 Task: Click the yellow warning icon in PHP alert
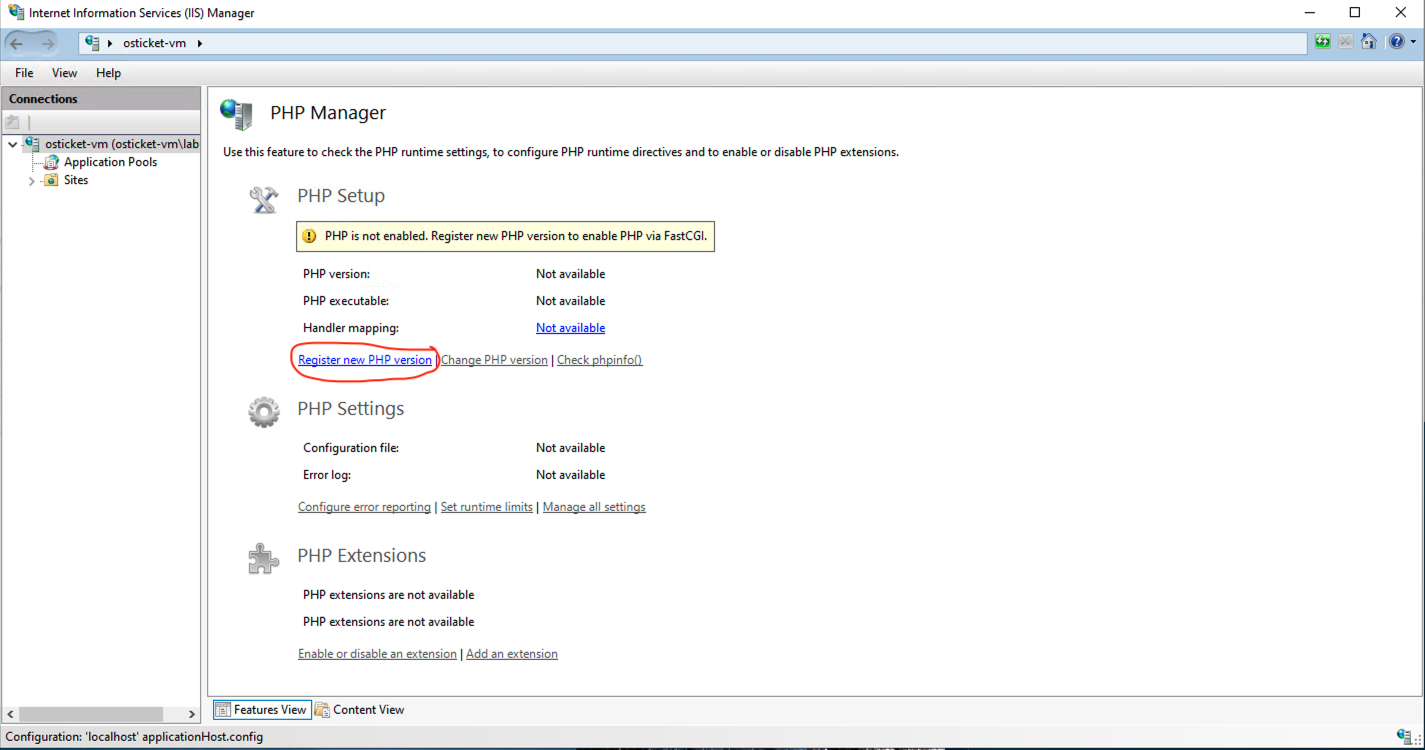310,237
